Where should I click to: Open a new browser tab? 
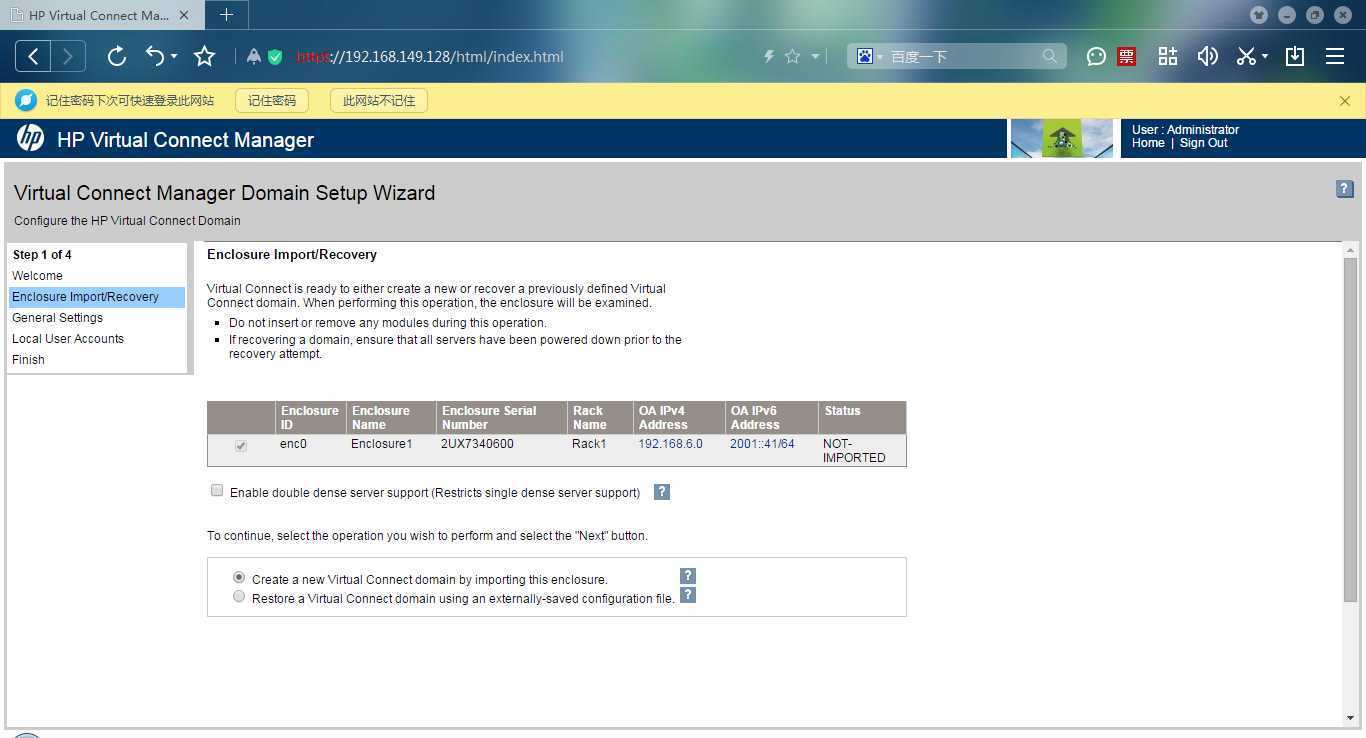(226, 15)
